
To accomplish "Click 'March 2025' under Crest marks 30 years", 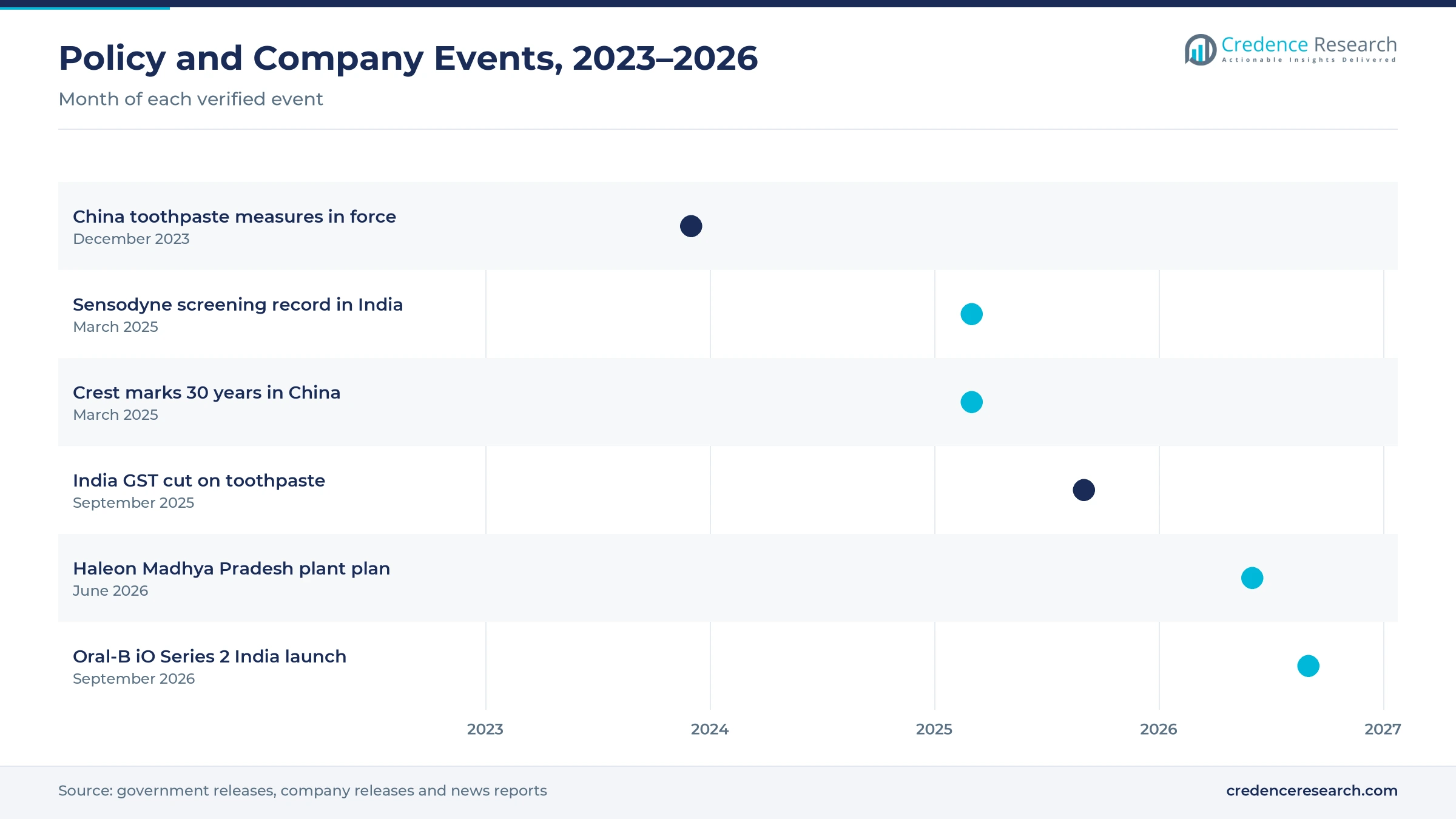I will 115,415.
